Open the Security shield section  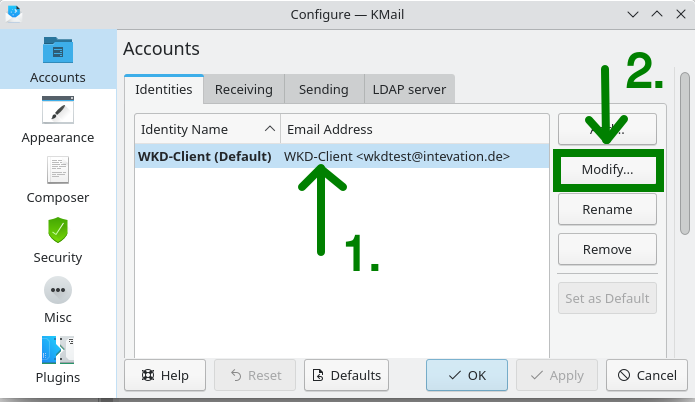[58, 240]
